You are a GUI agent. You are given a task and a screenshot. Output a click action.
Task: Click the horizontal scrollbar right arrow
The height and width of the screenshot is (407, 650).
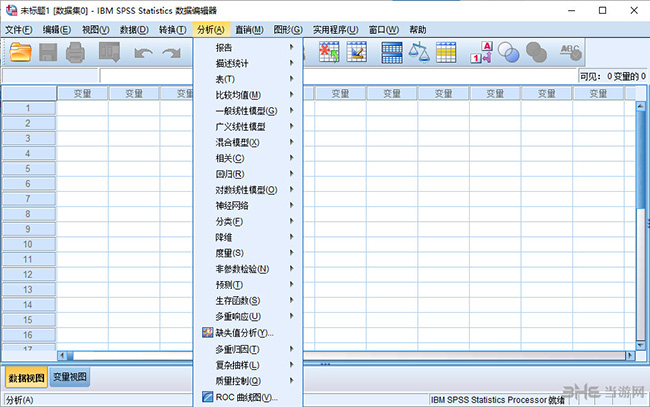(x=630, y=355)
